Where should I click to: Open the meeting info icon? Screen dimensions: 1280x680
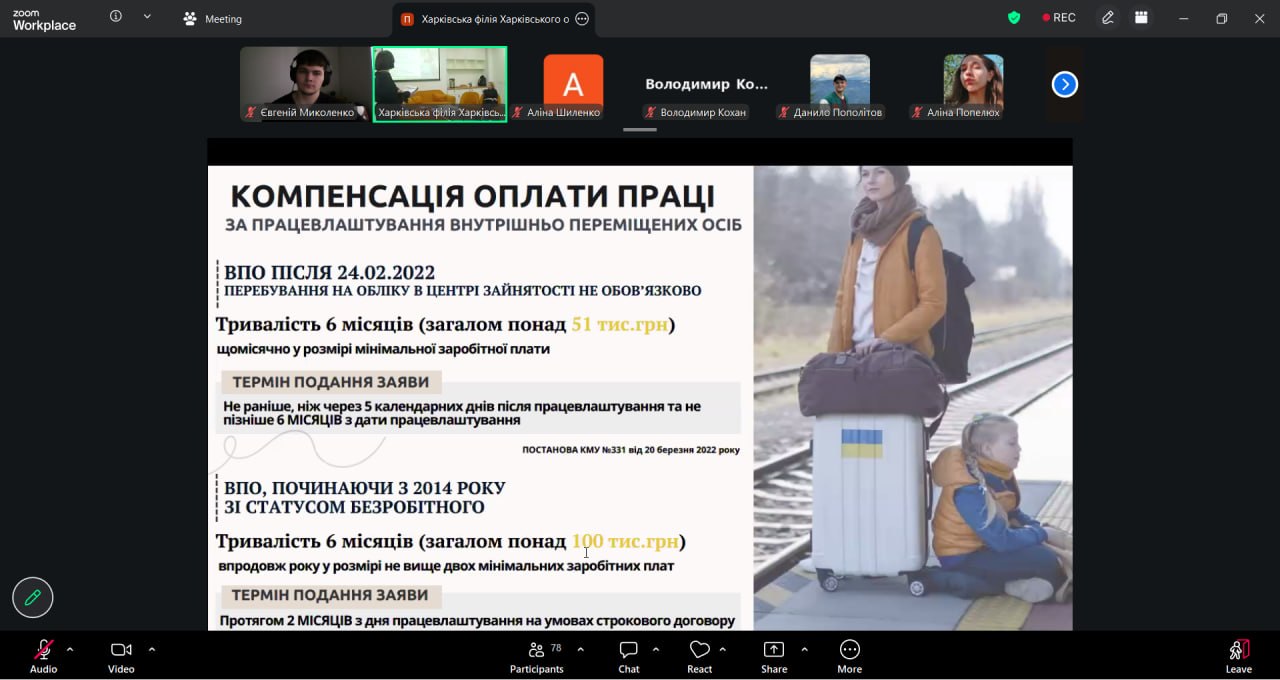coord(116,17)
